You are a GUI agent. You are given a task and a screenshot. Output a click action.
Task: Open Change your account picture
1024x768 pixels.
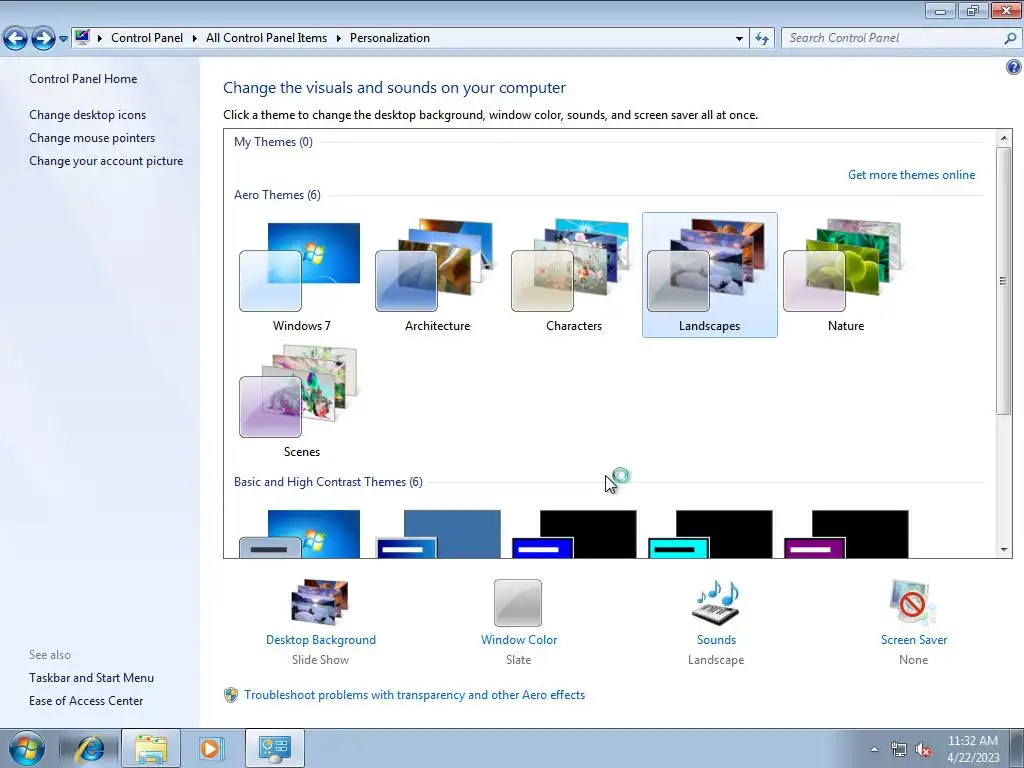pos(106,161)
